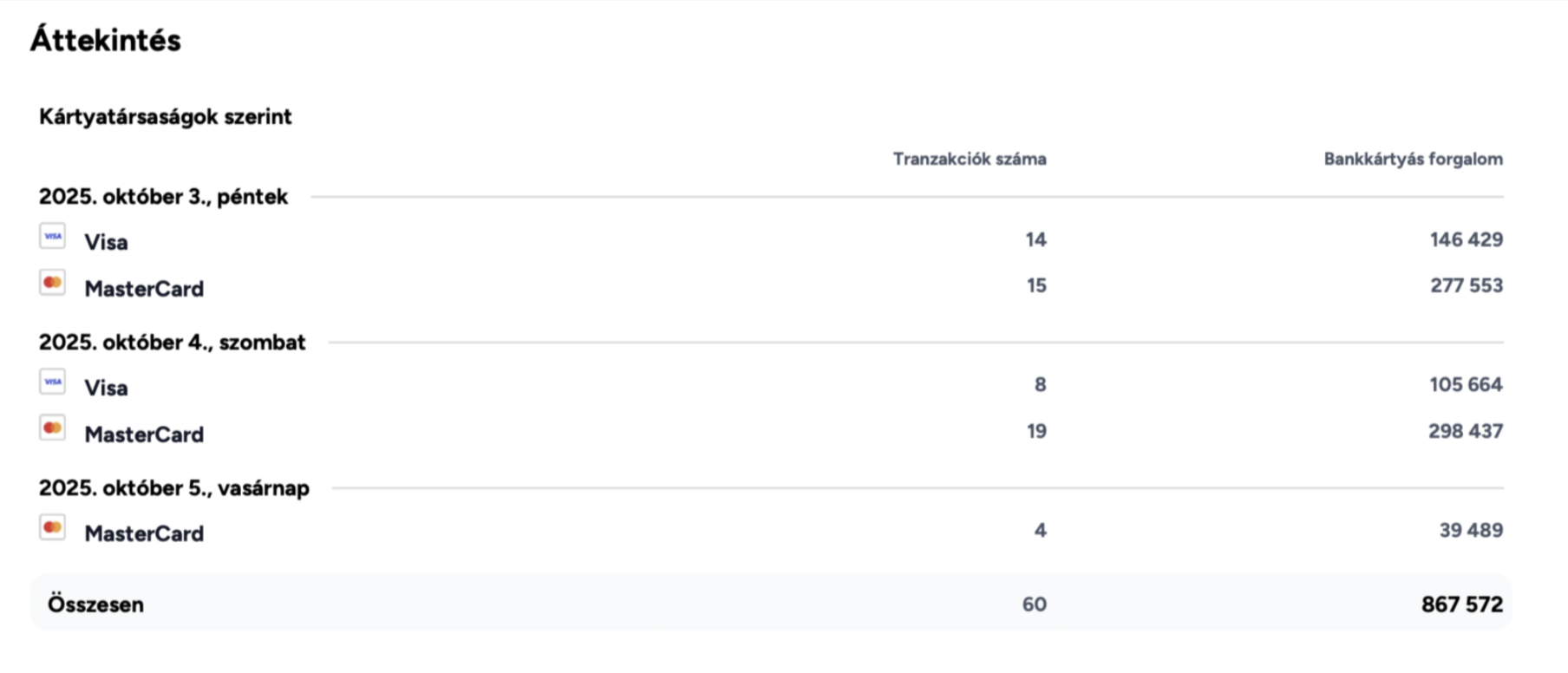This screenshot has height=673, width=1568.
Task: Click the 146 429 turnover amount
Action: click(x=1466, y=239)
